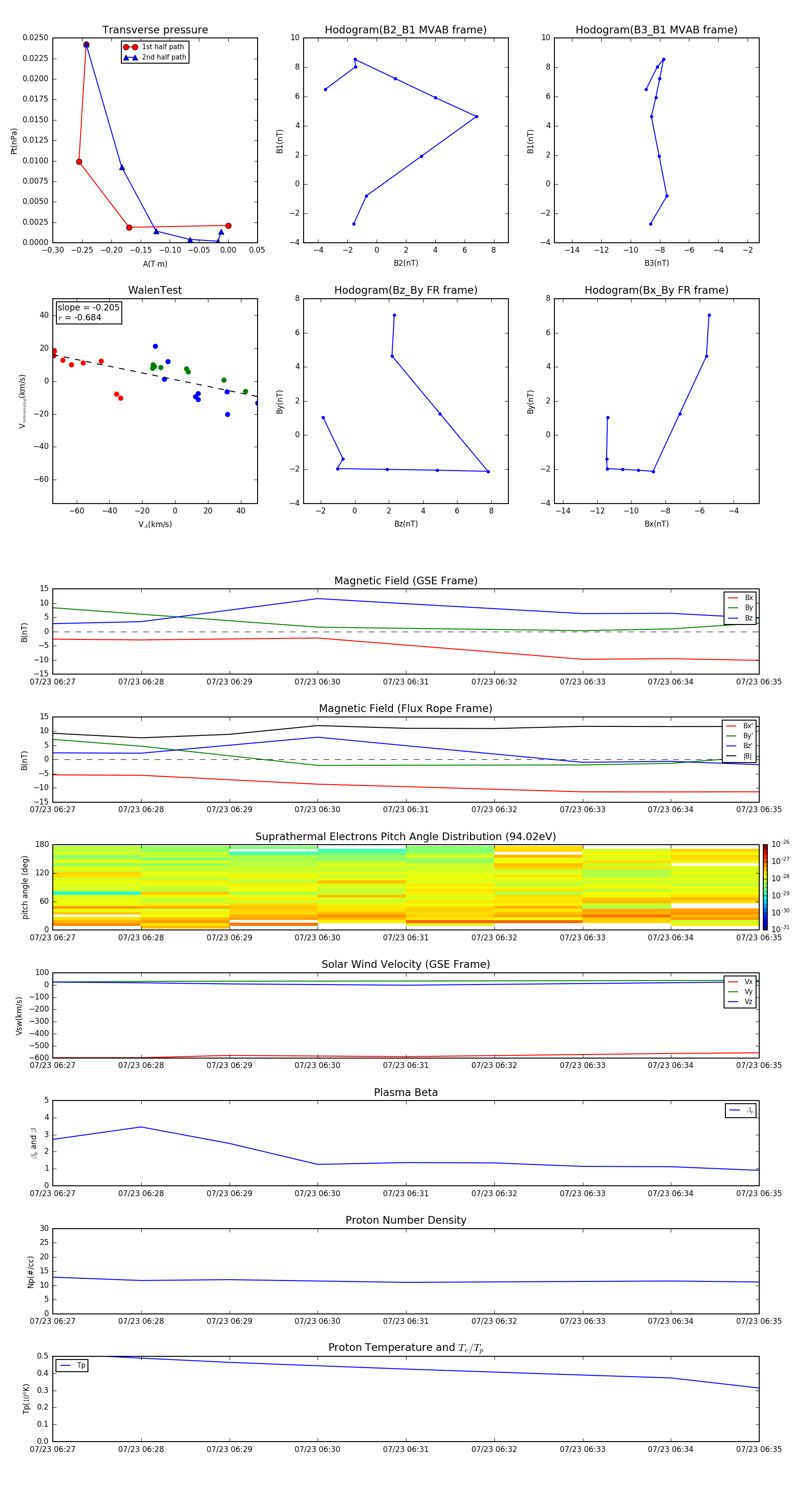Viewport: 812px width, 1489px height.
Task: Click the 'Hodogram(B2_B1 MVAB frame)' title
Action: click(406, 30)
